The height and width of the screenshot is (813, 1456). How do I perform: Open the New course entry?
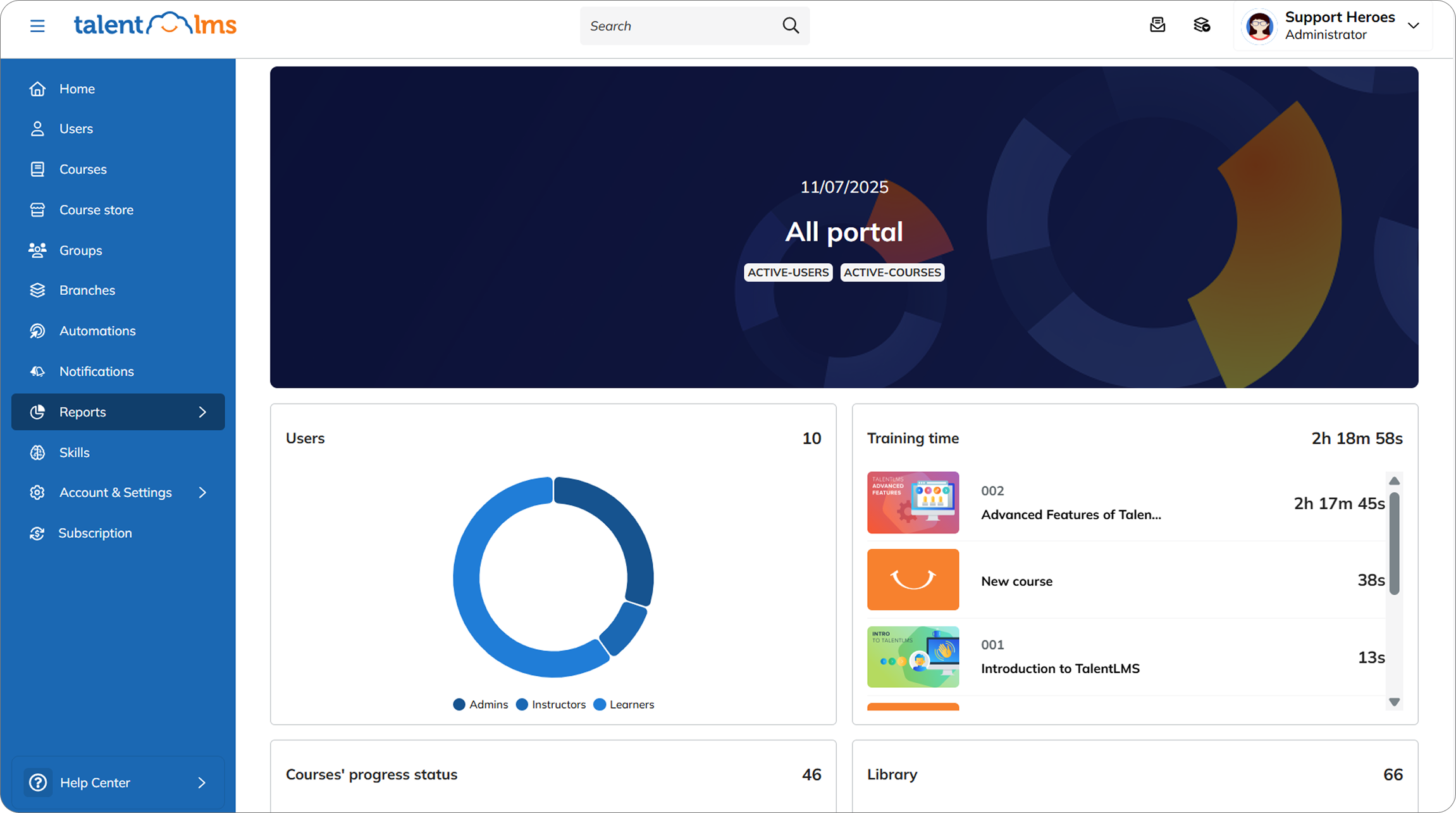click(x=1016, y=581)
